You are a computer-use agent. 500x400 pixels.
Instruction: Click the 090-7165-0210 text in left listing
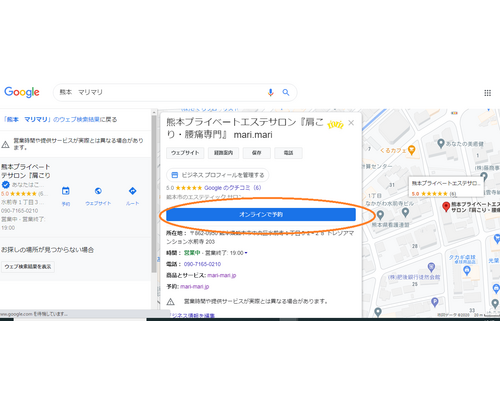pyautogui.click(x=20, y=211)
